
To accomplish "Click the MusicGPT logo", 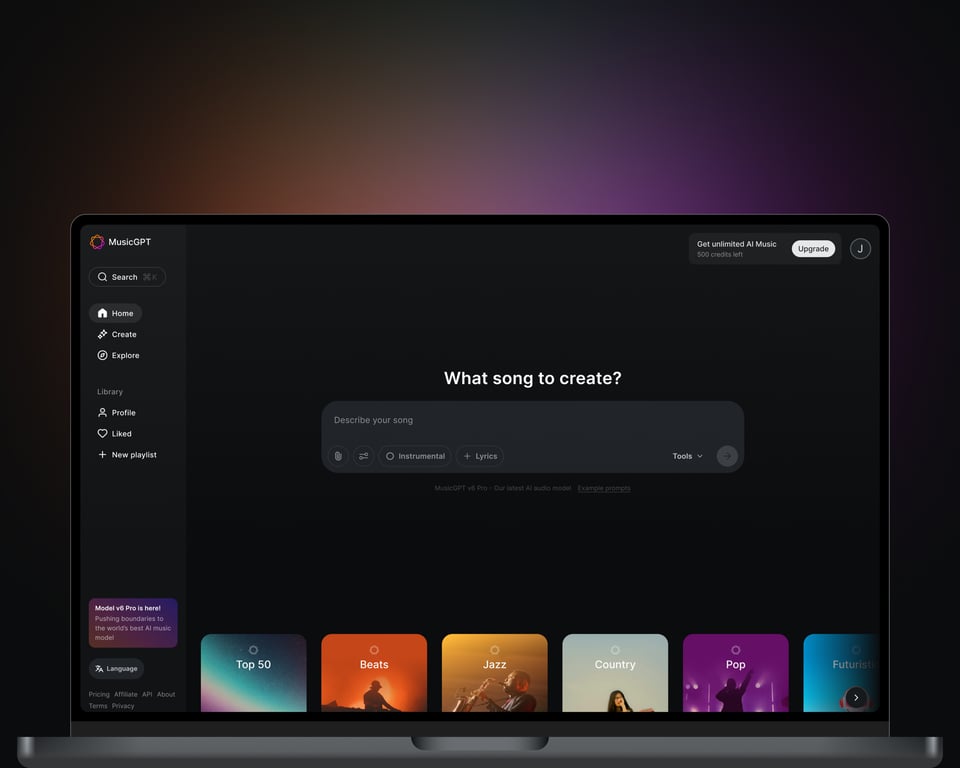I will [x=97, y=241].
